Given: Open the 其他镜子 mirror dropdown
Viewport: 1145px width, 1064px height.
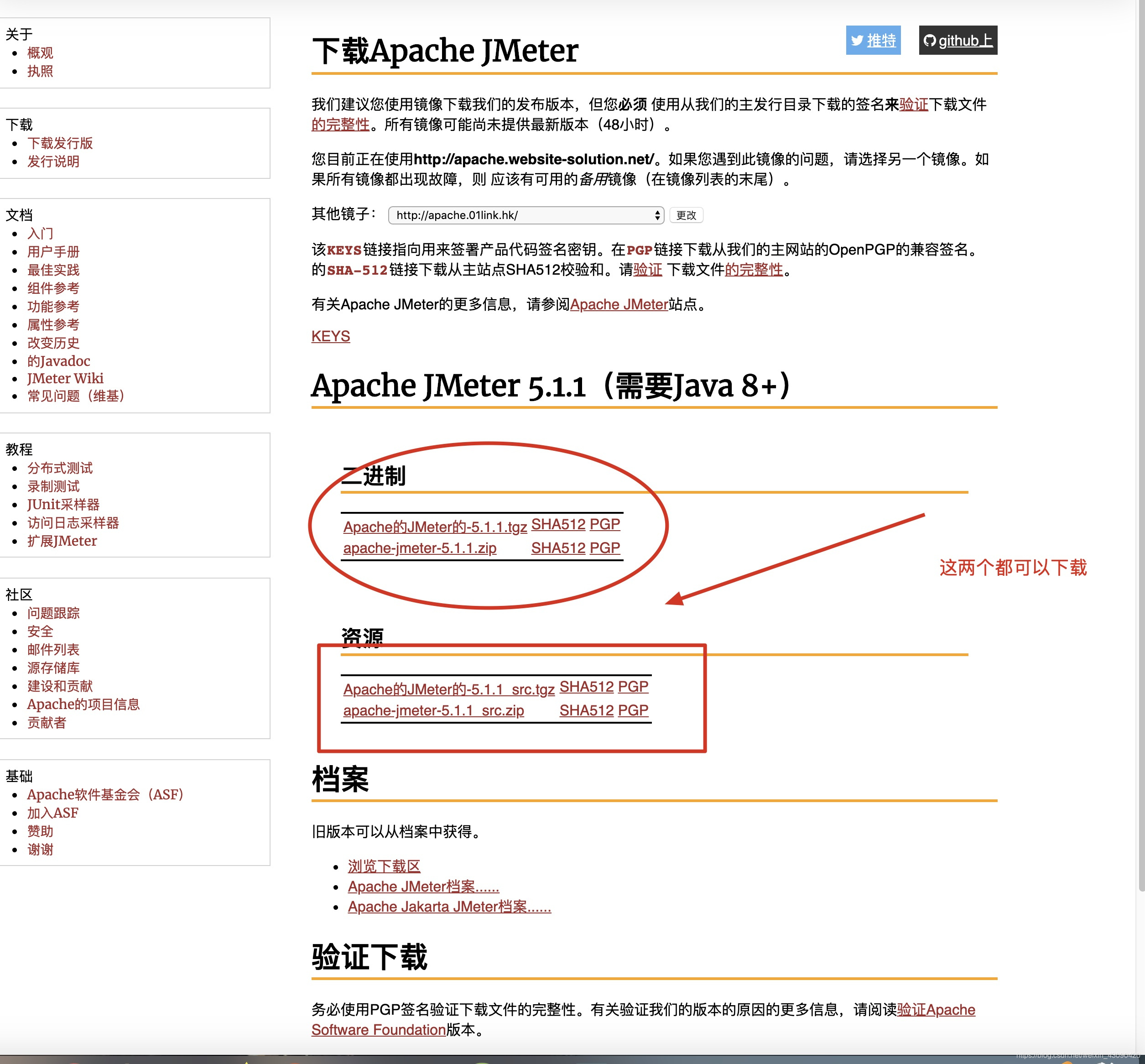Looking at the screenshot, I should [x=526, y=215].
